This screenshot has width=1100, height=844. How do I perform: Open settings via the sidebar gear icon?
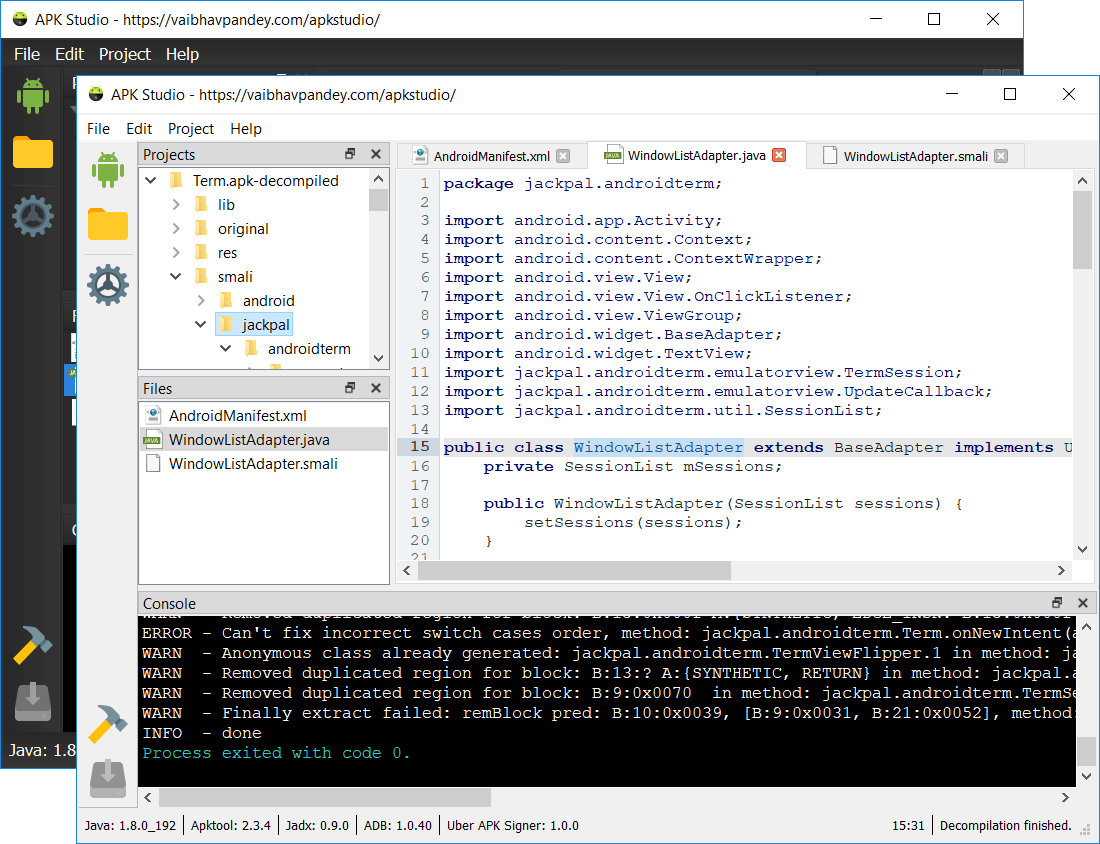click(x=107, y=285)
